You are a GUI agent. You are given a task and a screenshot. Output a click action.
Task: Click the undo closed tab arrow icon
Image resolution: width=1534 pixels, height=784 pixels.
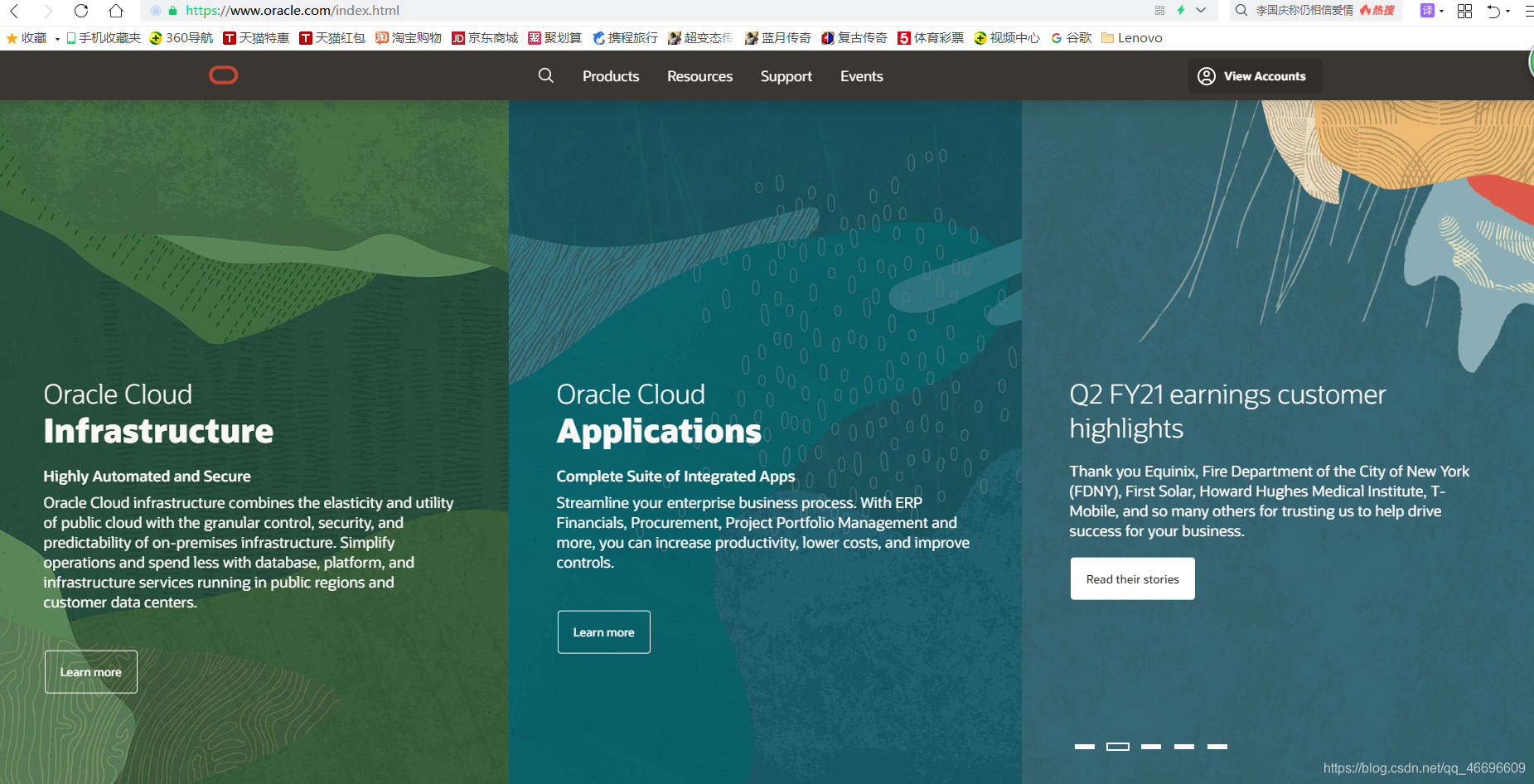pos(1493,11)
